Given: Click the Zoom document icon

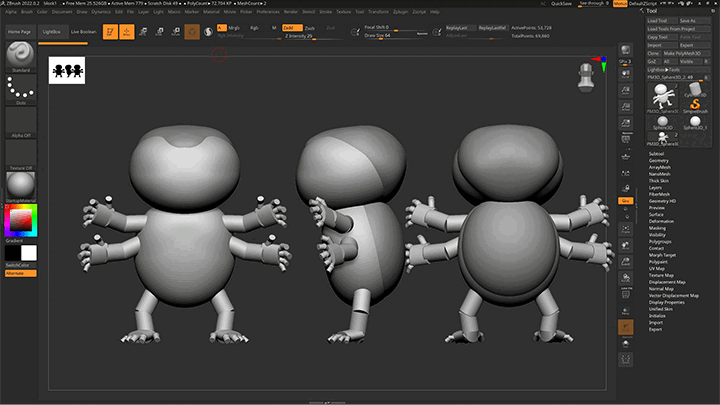Looking at the screenshot, I should tap(625, 90).
